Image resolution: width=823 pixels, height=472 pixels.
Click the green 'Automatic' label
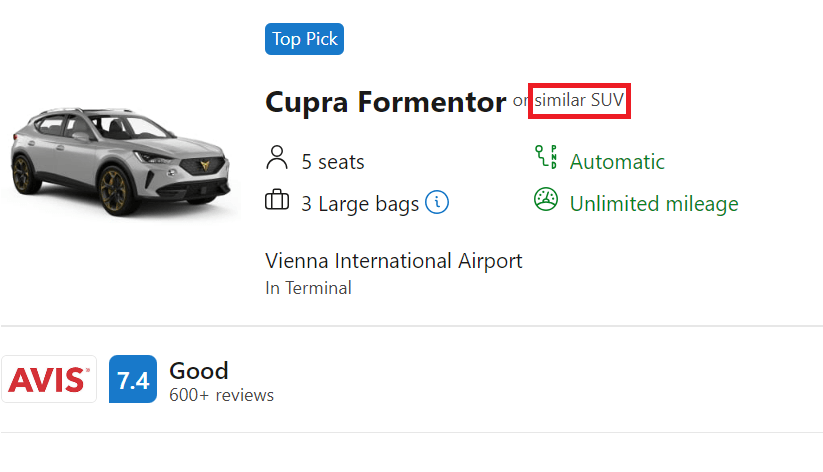pos(617,162)
